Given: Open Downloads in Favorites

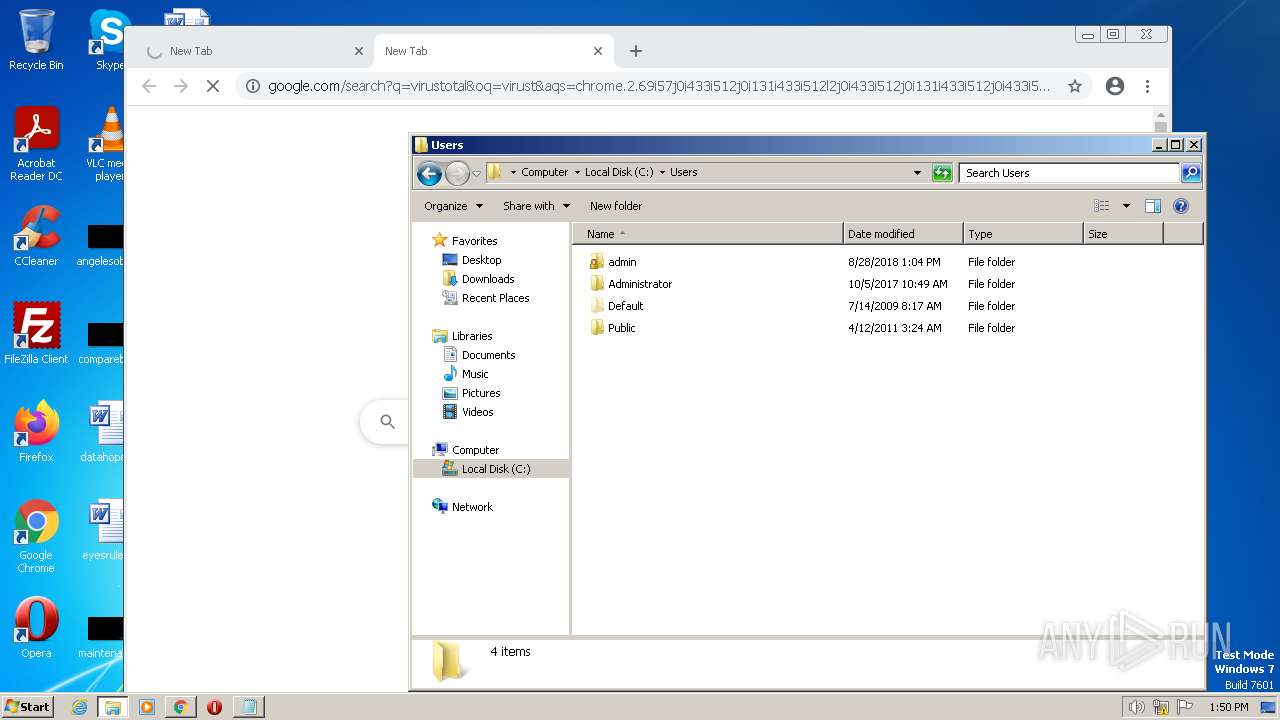Looking at the screenshot, I should pyautogui.click(x=478, y=279).
